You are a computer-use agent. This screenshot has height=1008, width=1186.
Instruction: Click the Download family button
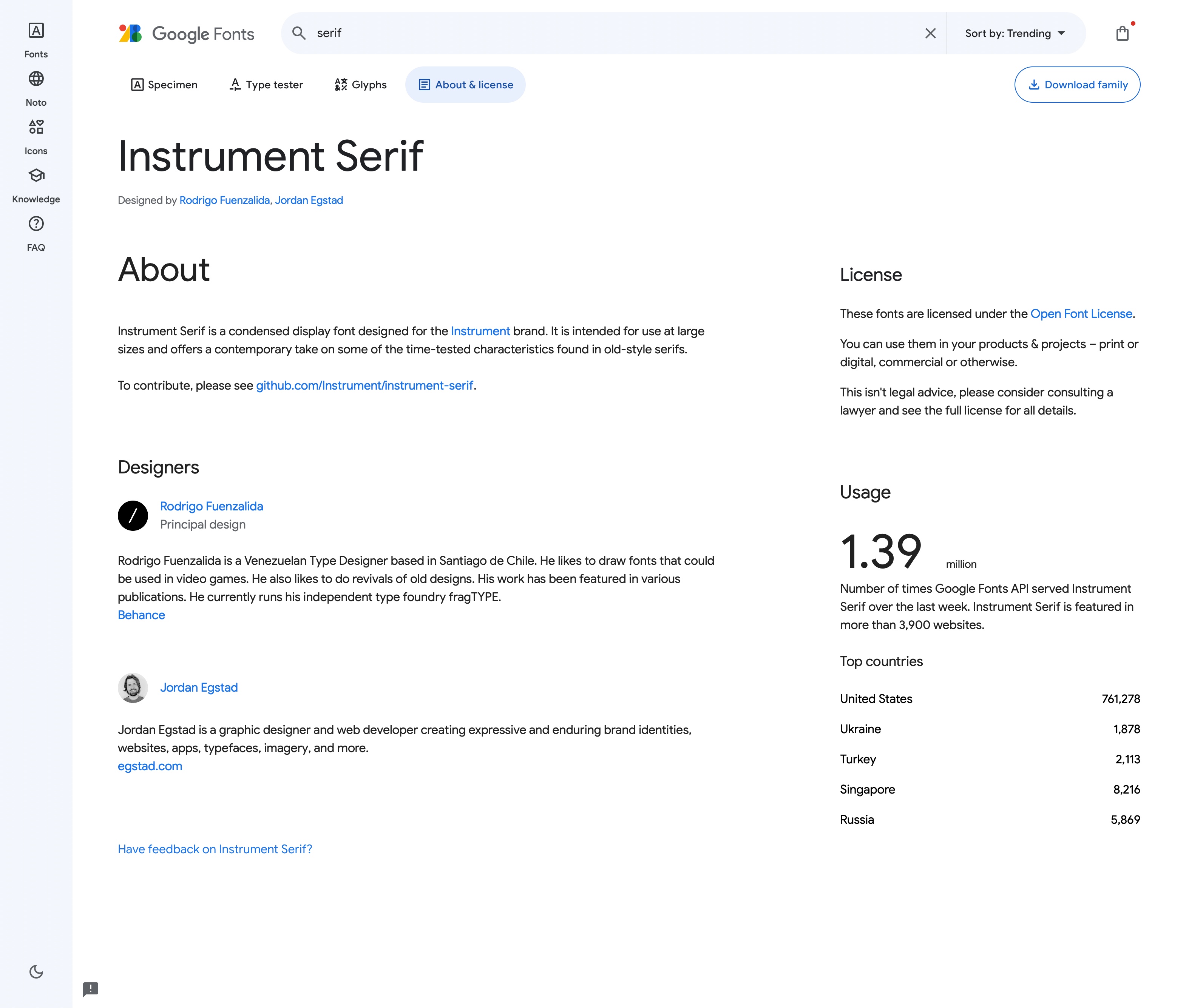(1077, 85)
